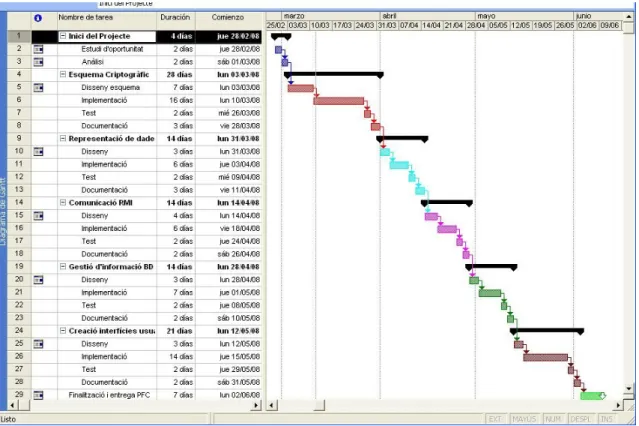Image resolution: width=639 pixels, height=426 pixels.
Task: Click the NUM status bar indicator
Action: [553, 419]
